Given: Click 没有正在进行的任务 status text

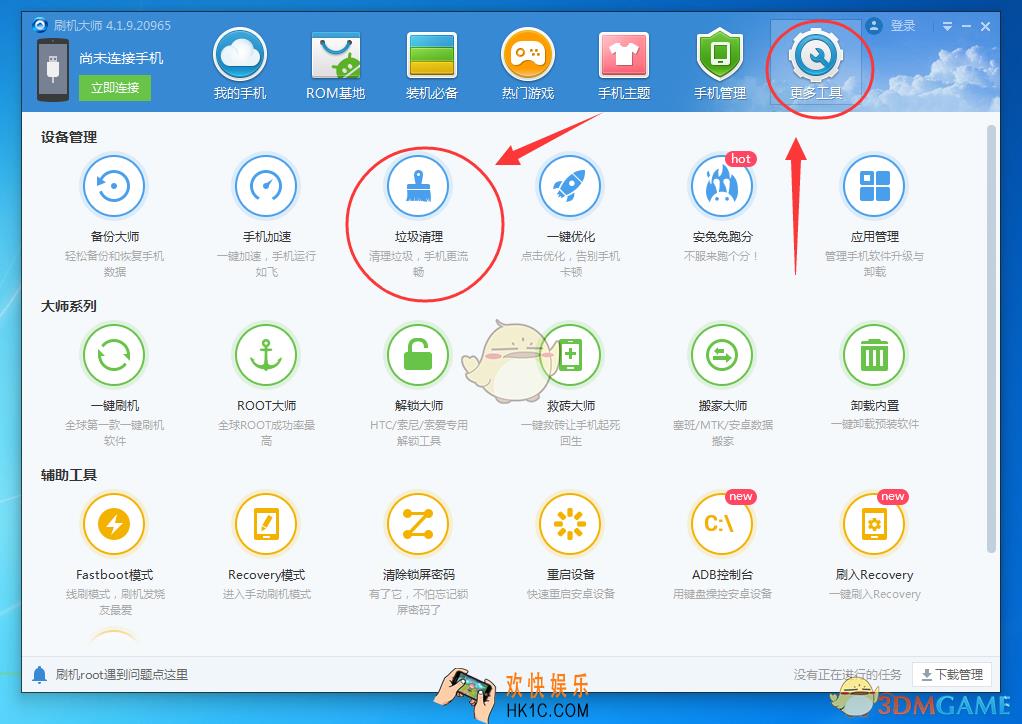Looking at the screenshot, I should 847,674.
